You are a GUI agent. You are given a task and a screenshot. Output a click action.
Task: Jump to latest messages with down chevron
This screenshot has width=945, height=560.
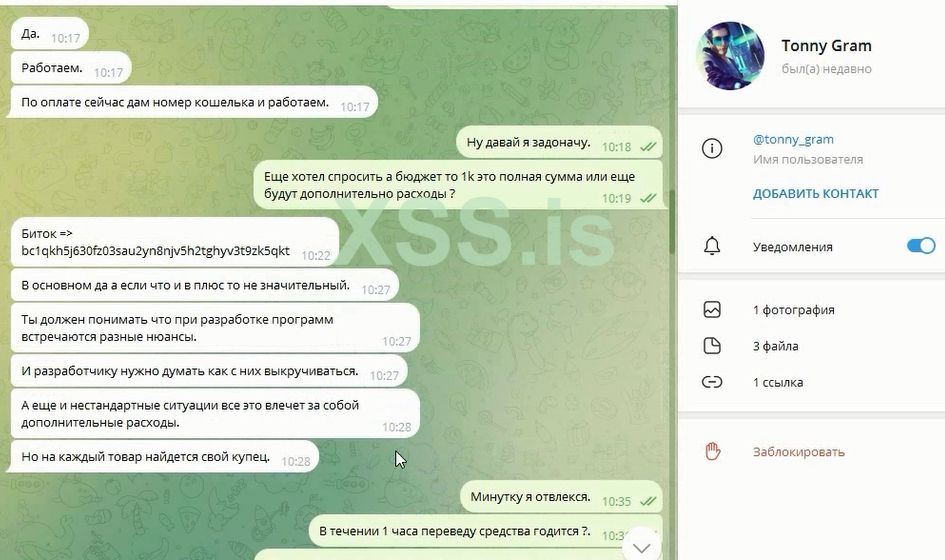[x=641, y=547]
